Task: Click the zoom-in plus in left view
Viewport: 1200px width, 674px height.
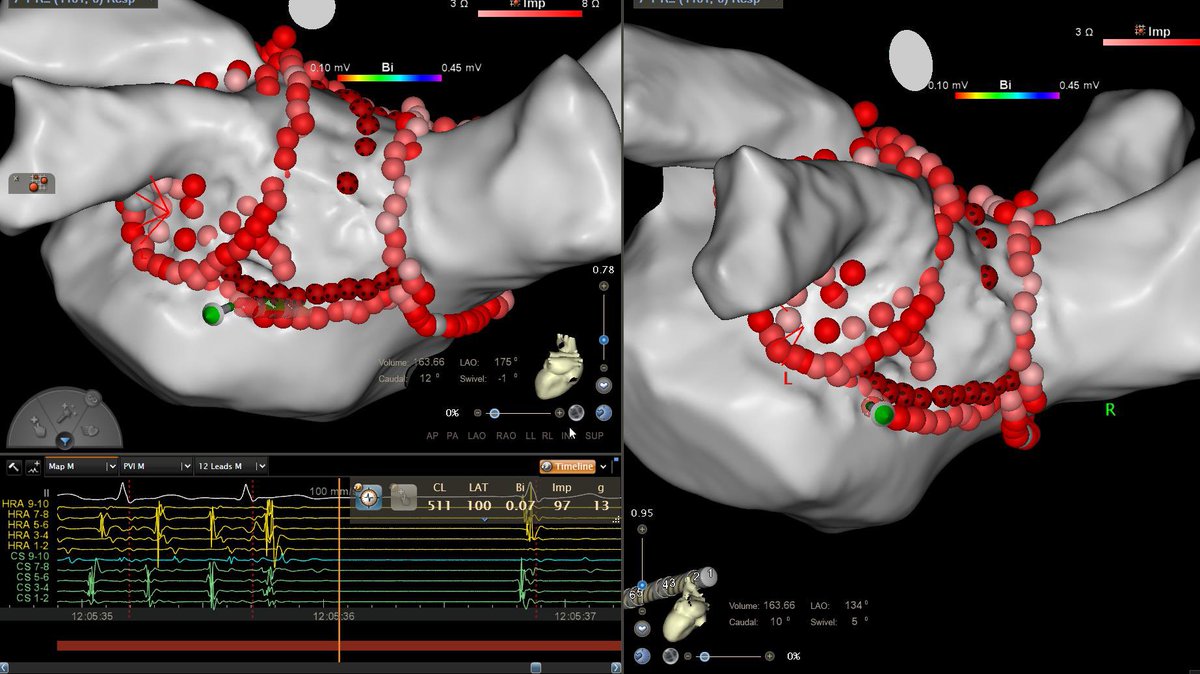Action: pyautogui.click(x=603, y=286)
